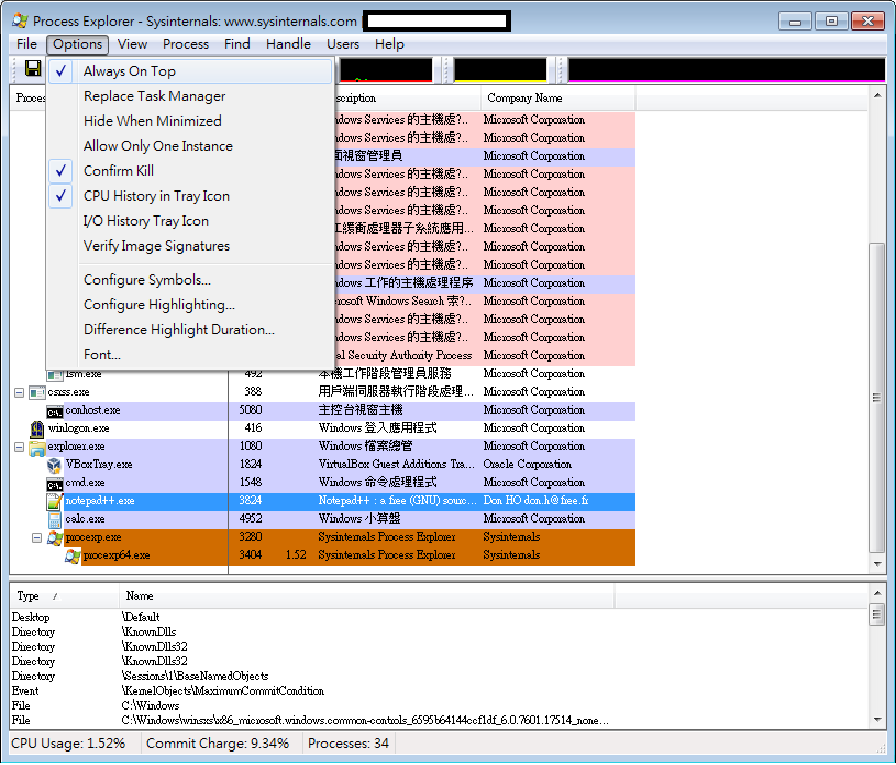Open Configure Highlighting dialog
This screenshot has width=896, height=765.
tap(190, 305)
